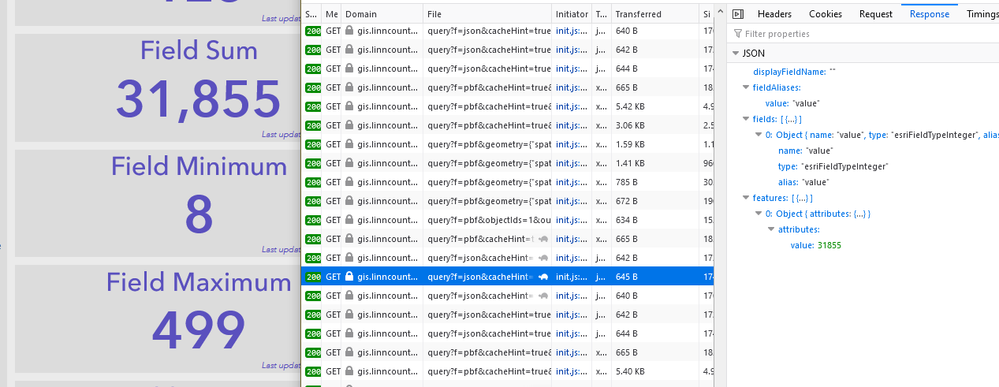Open the Request tab
This screenshot has height=387, width=999.
[875, 14]
